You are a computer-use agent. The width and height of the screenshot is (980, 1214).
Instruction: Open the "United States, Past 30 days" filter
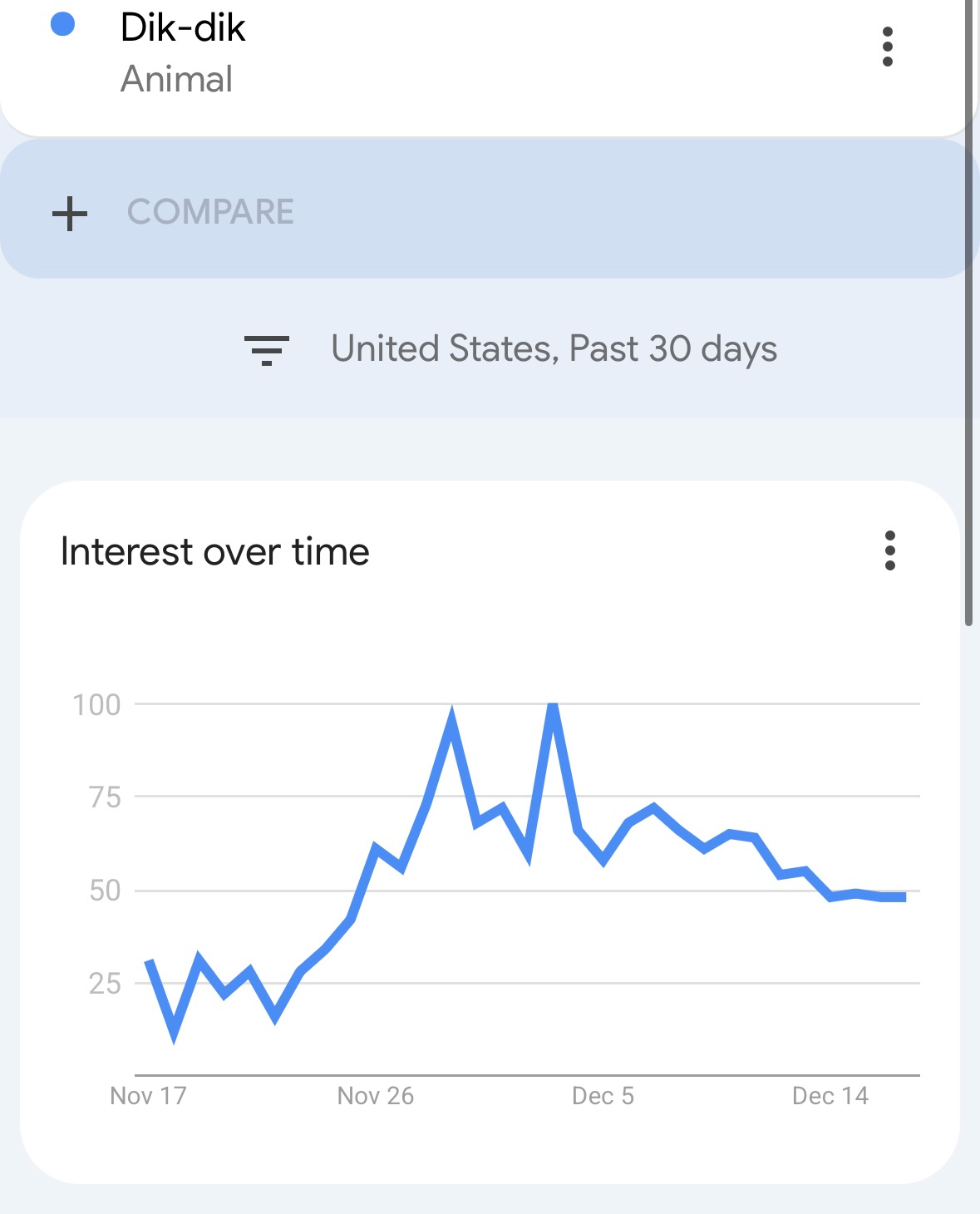point(554,349)
